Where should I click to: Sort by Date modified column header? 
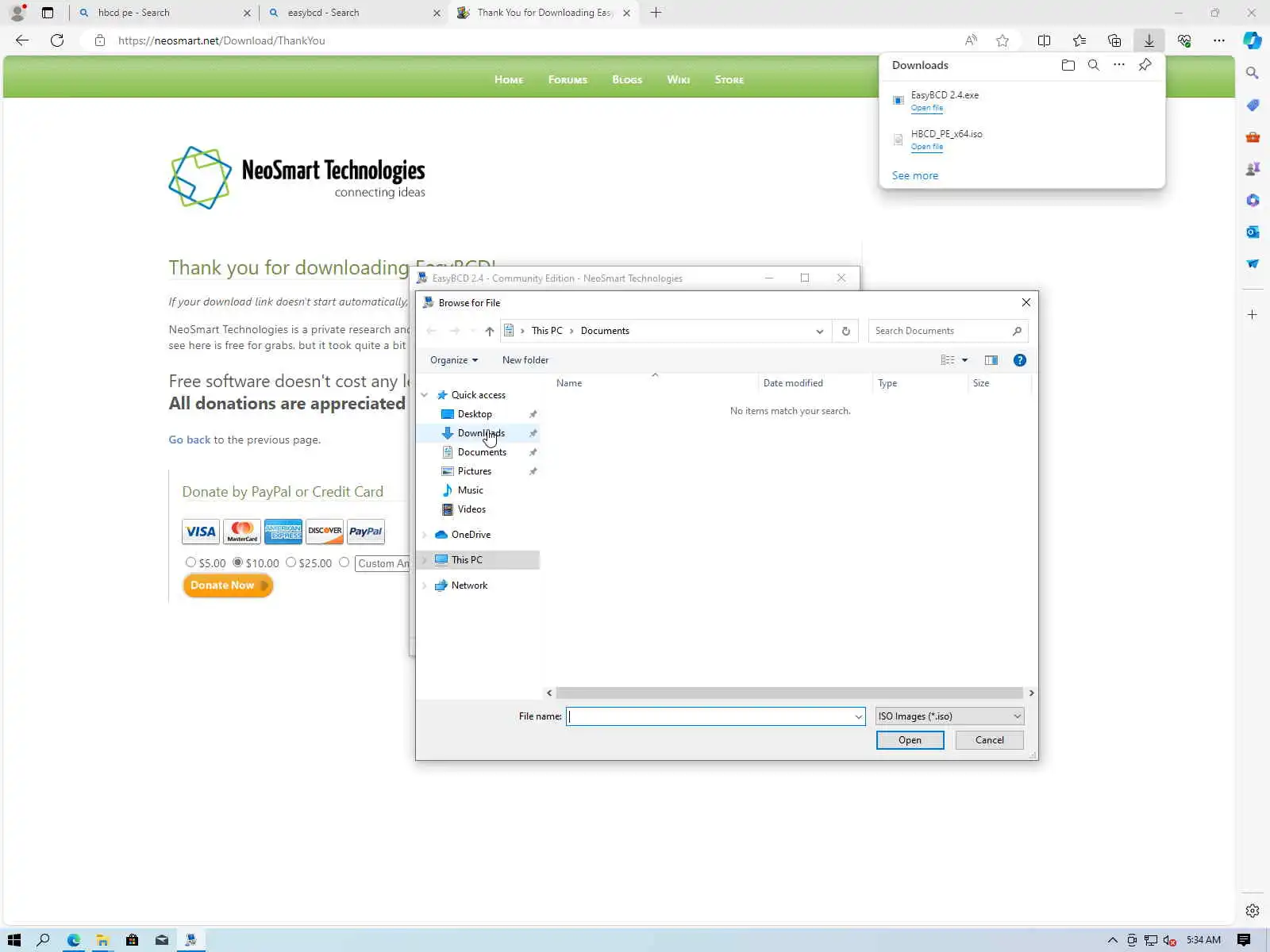(814, 383)
